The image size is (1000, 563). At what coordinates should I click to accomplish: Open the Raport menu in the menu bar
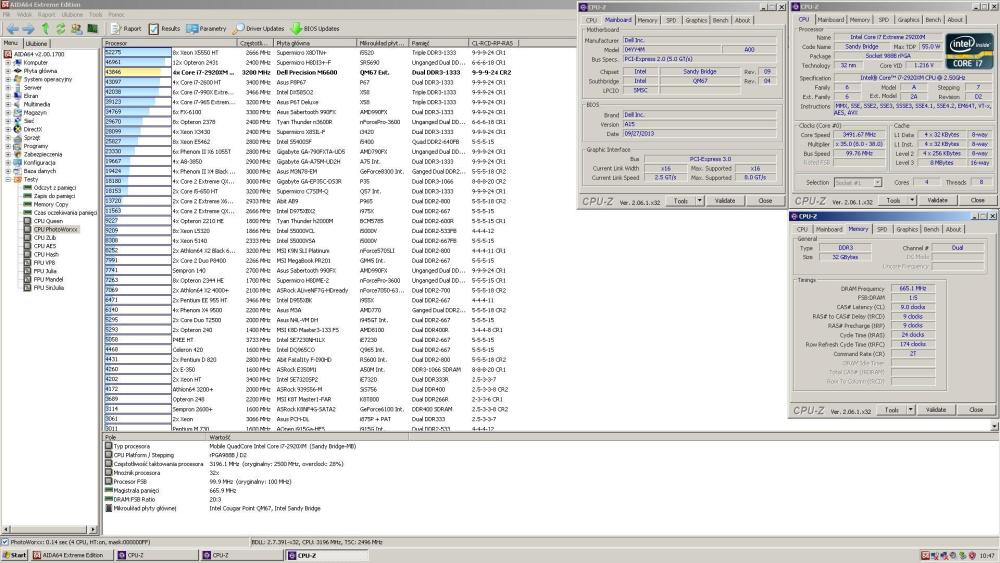click(46, 14)
